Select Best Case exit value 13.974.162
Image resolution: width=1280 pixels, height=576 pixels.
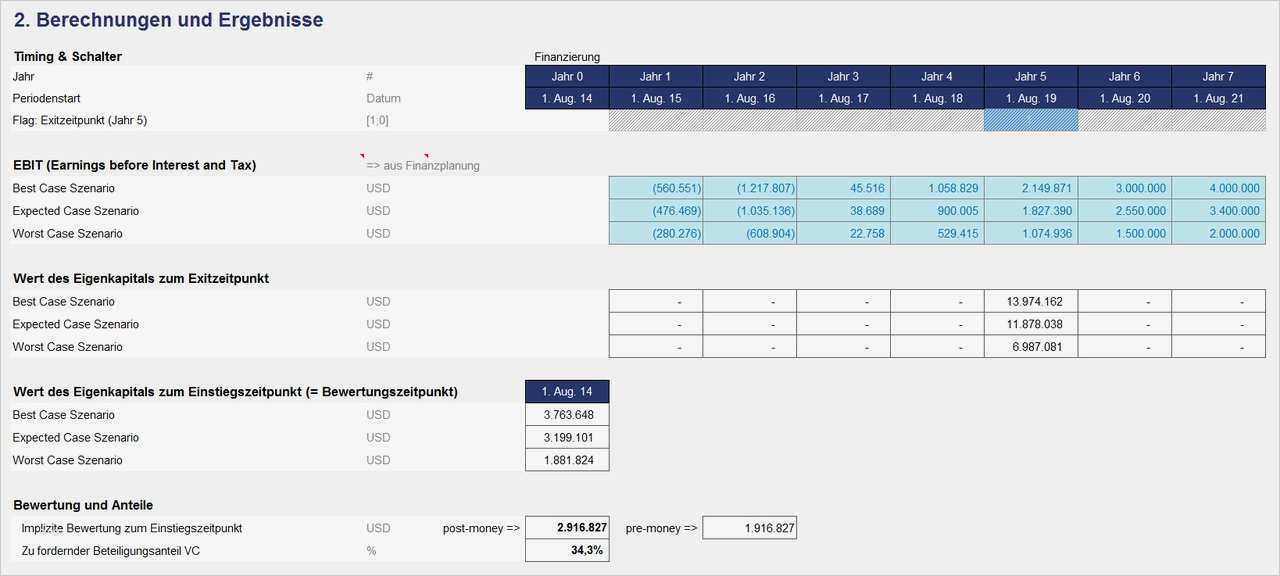[1030, 301]
